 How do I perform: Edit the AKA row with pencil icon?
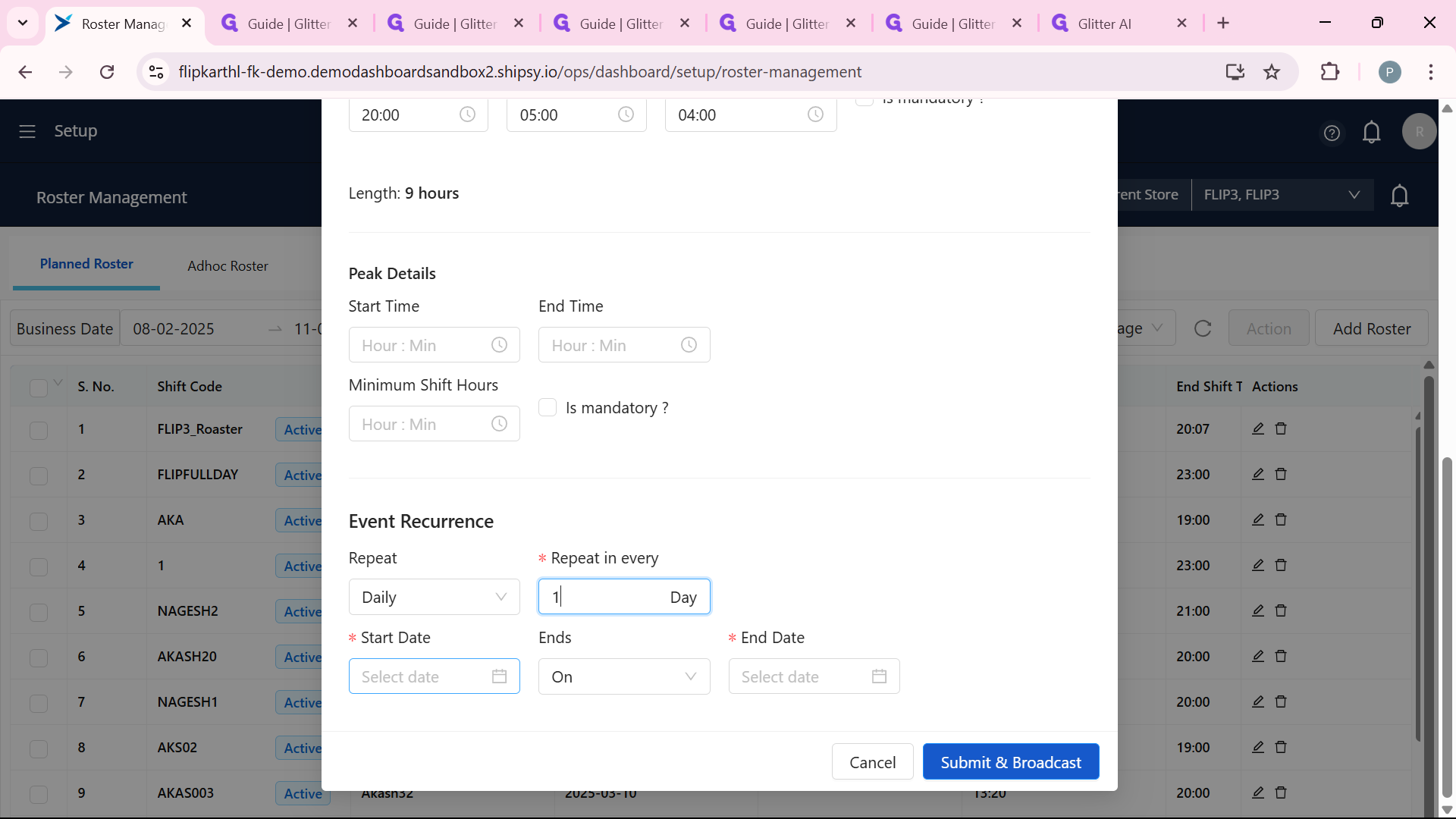coord(1258,519)
